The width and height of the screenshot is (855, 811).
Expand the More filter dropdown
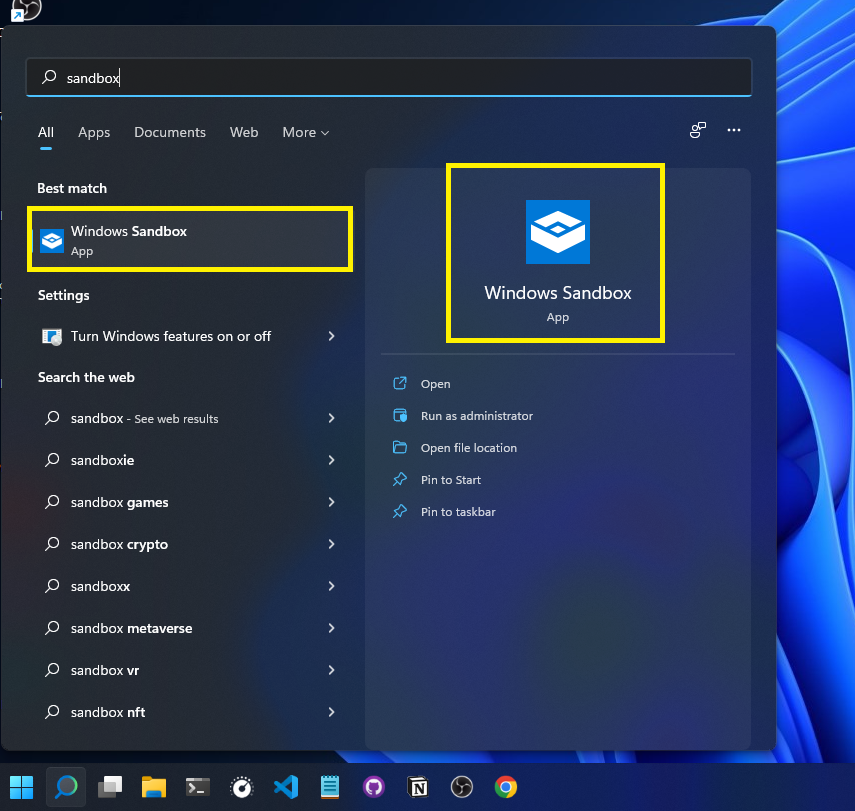coord(305,133)
